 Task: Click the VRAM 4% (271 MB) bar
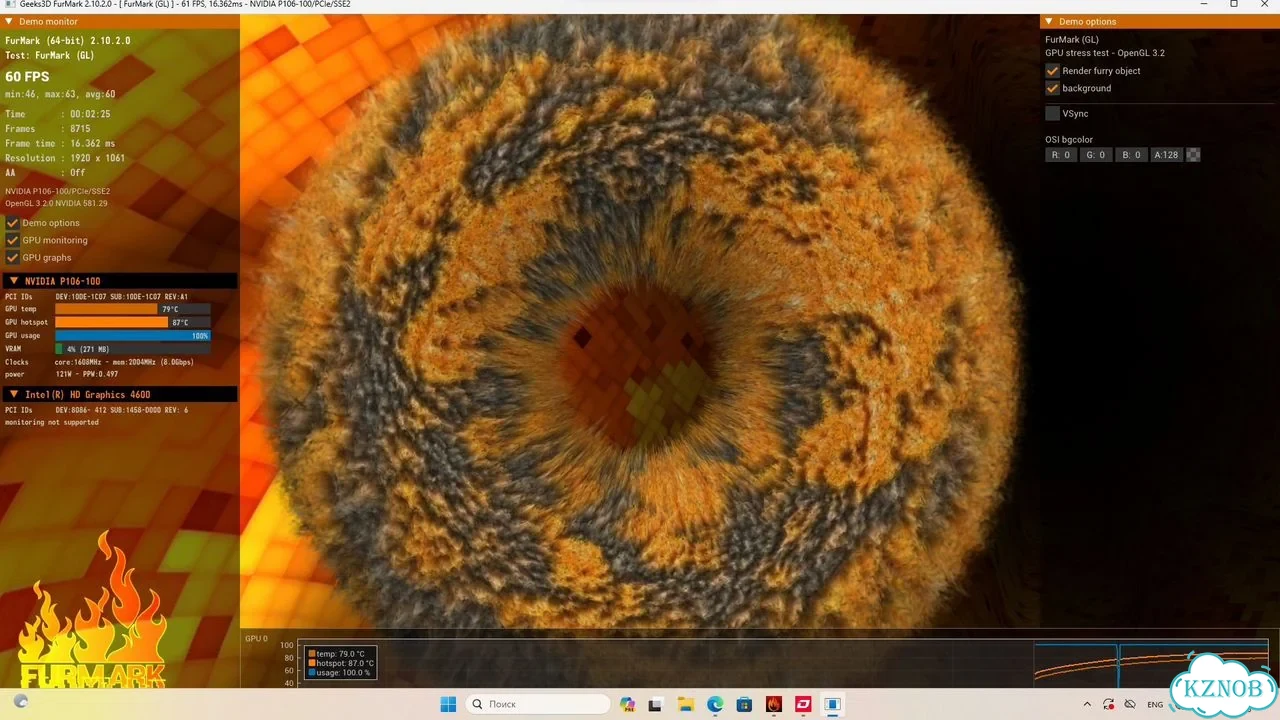tap(132, 349)
